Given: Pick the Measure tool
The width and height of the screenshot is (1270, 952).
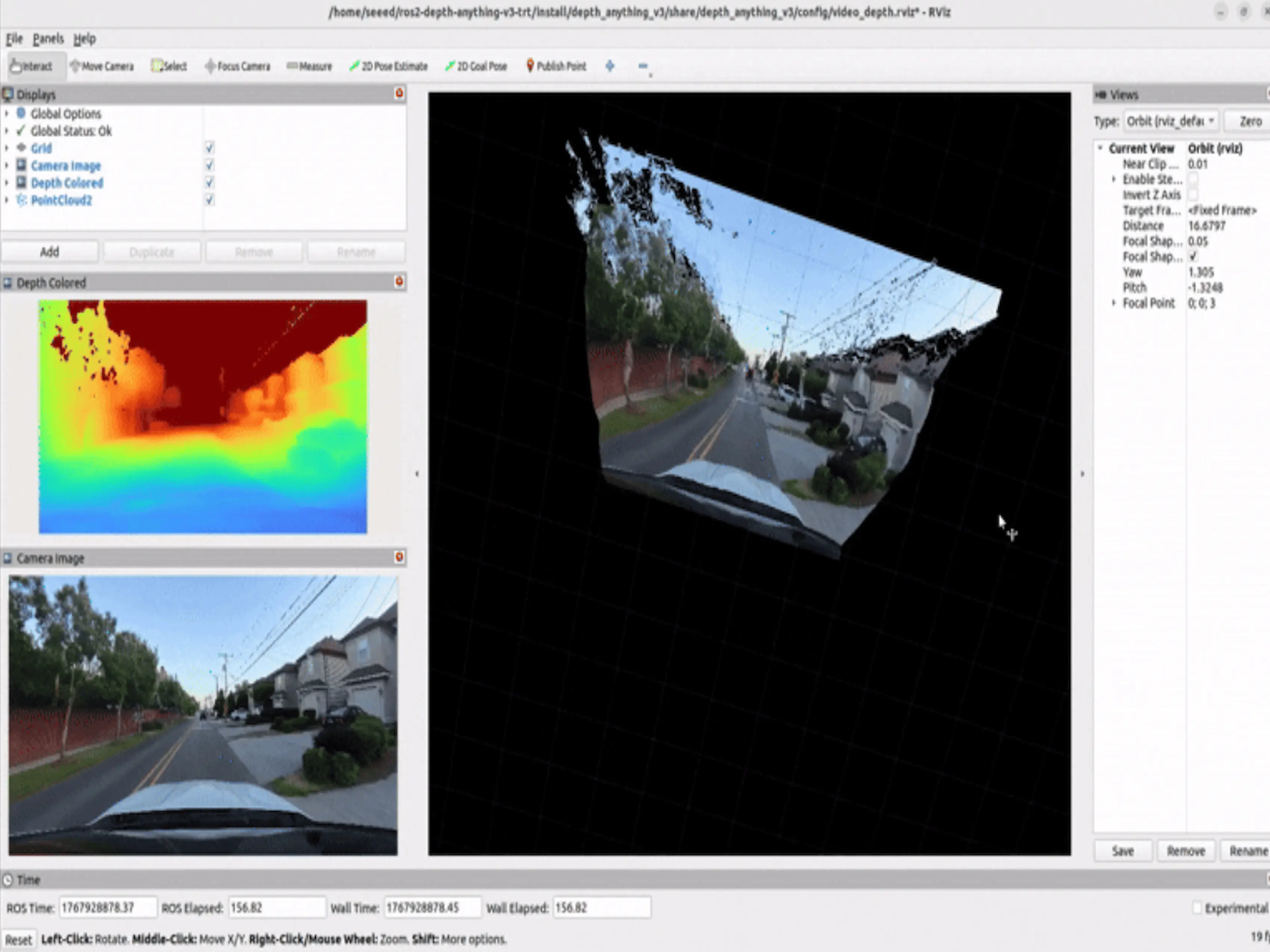Looking at the screenshot, I should pos(309,66).
